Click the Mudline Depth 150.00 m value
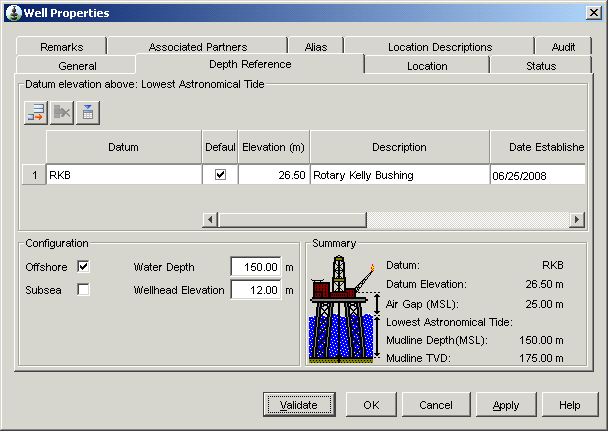The image size is (608, 431). click(x=541, y=340)
